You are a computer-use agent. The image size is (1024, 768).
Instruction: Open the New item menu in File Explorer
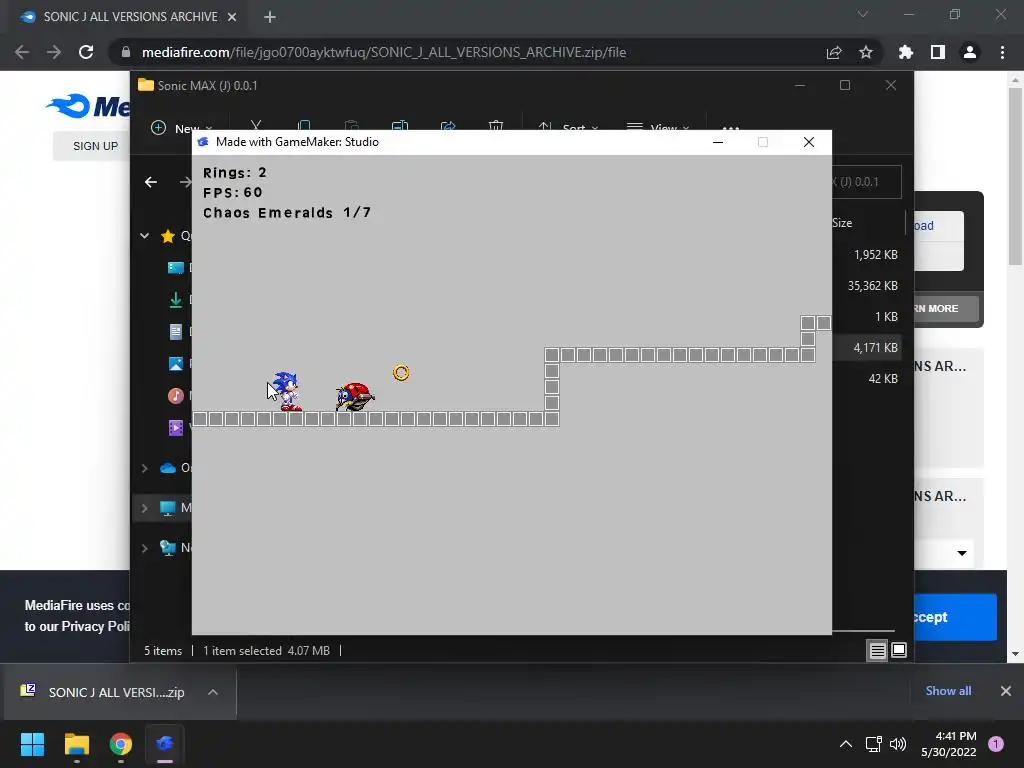point(181,128)
